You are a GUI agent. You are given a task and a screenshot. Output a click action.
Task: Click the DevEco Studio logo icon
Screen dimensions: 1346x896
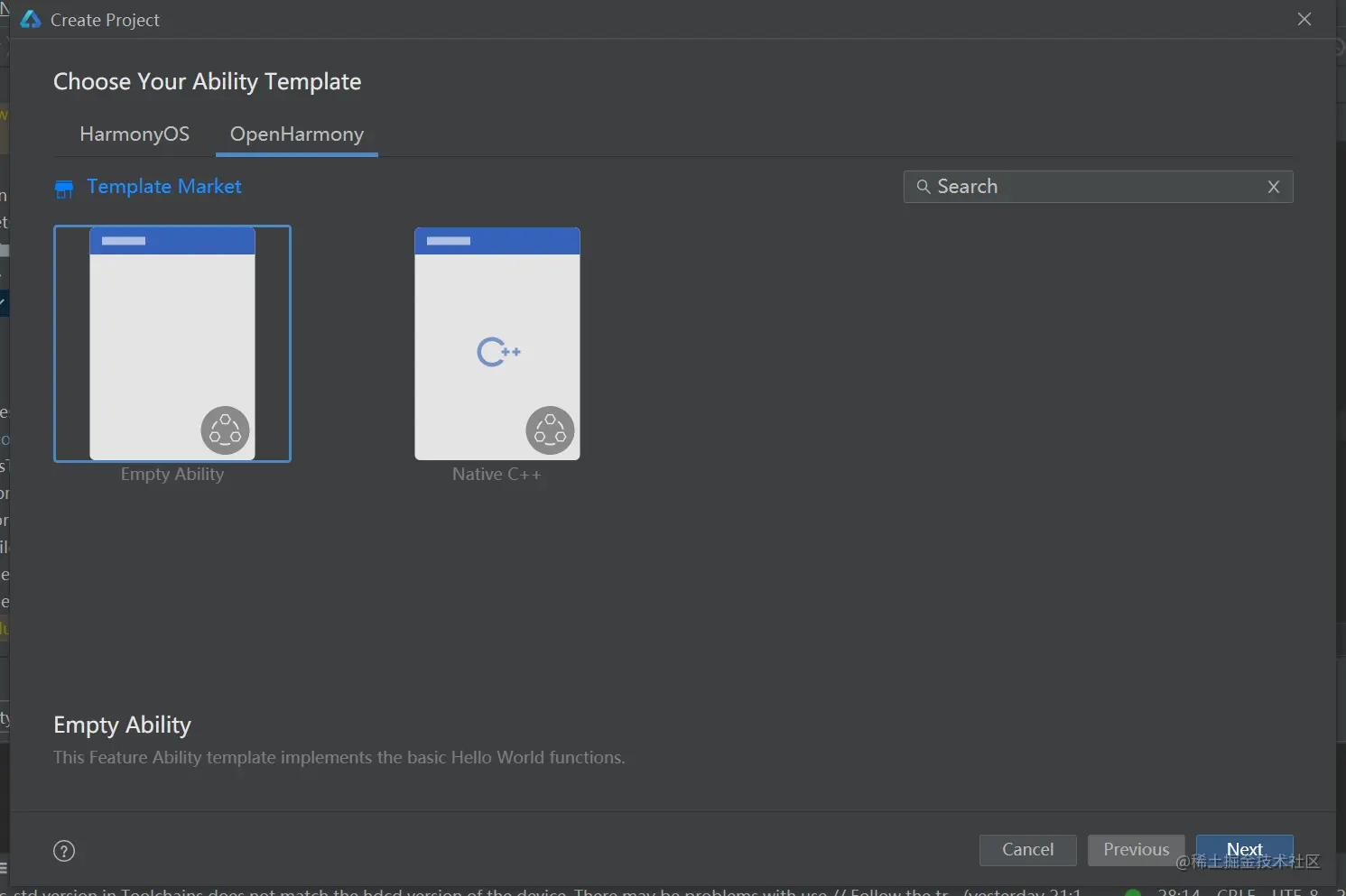point(31,19)
